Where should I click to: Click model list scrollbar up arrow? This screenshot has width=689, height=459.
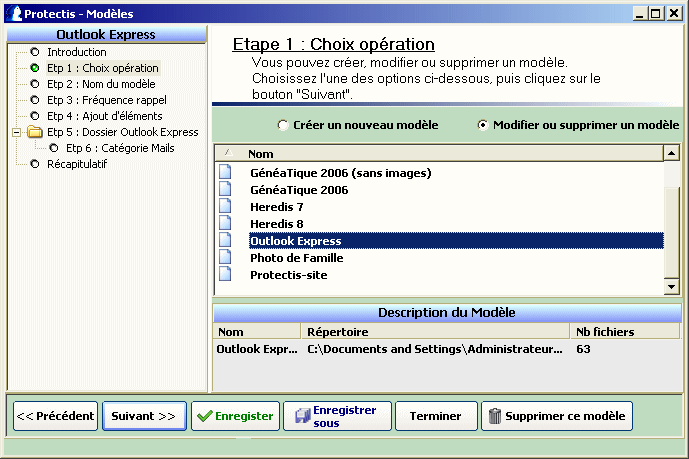671,153
